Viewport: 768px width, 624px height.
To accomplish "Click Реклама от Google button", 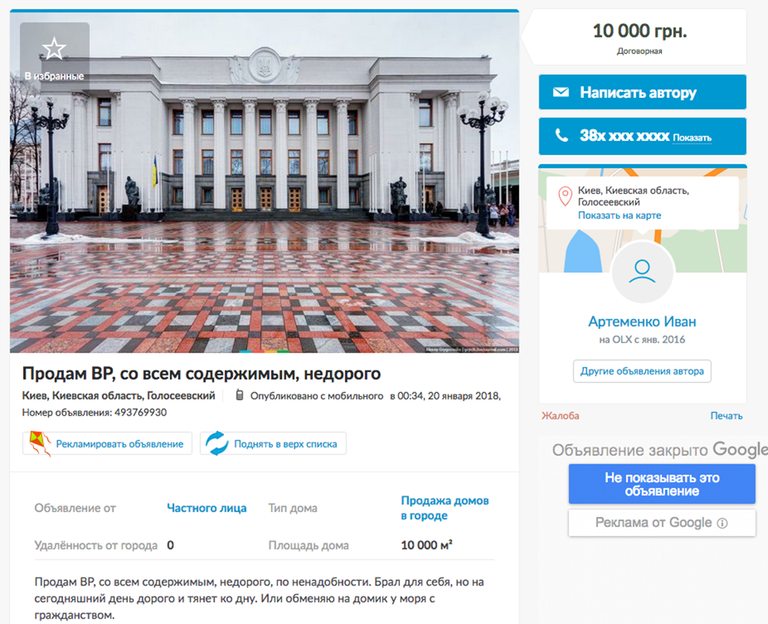I will point(662,523).
